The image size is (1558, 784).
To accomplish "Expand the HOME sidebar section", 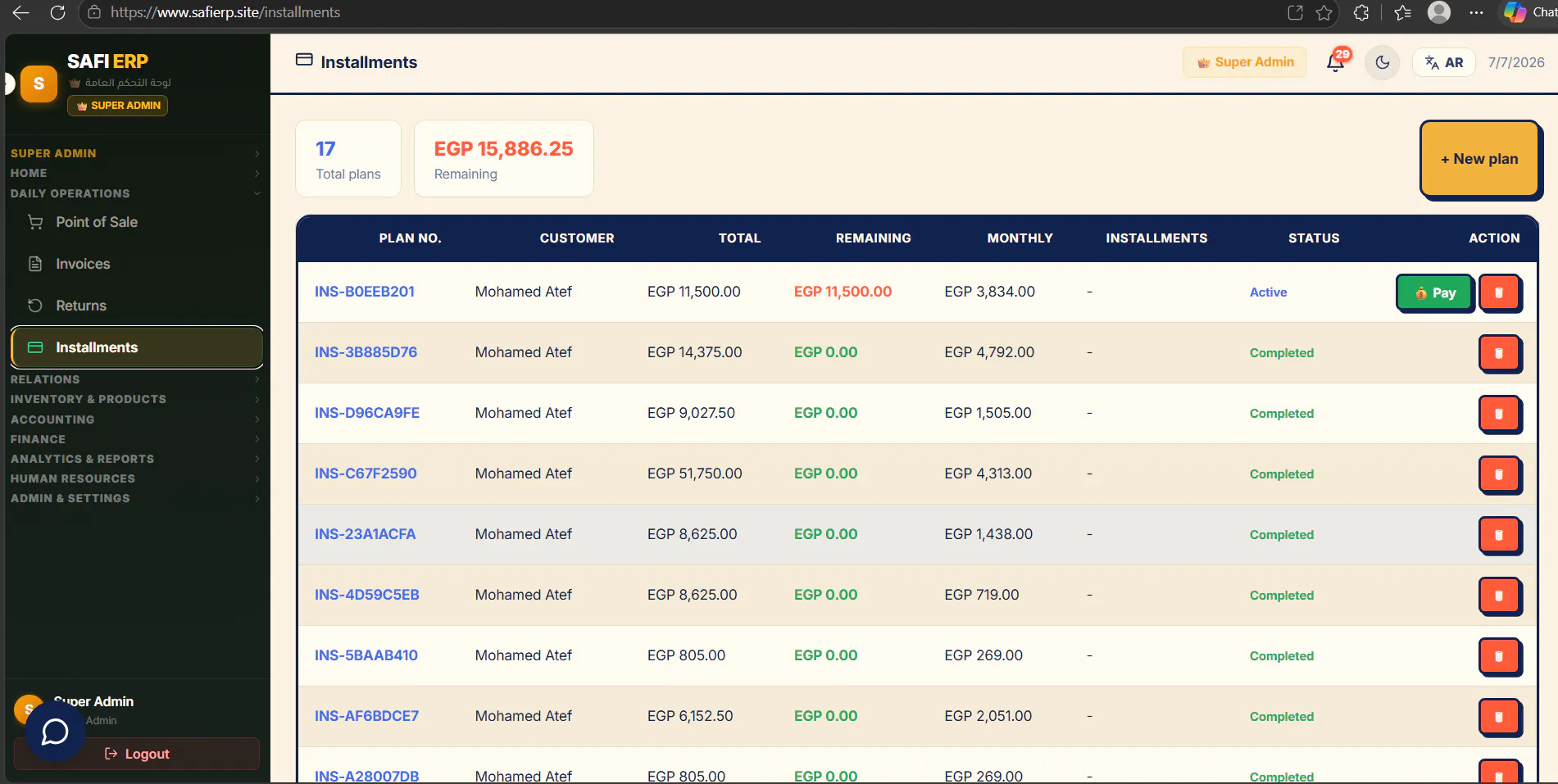I will pos(135,173).
